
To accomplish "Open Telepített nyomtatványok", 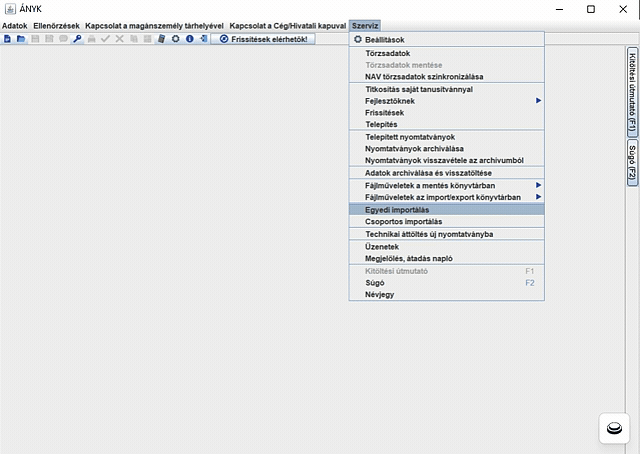I will coord(447,137).
